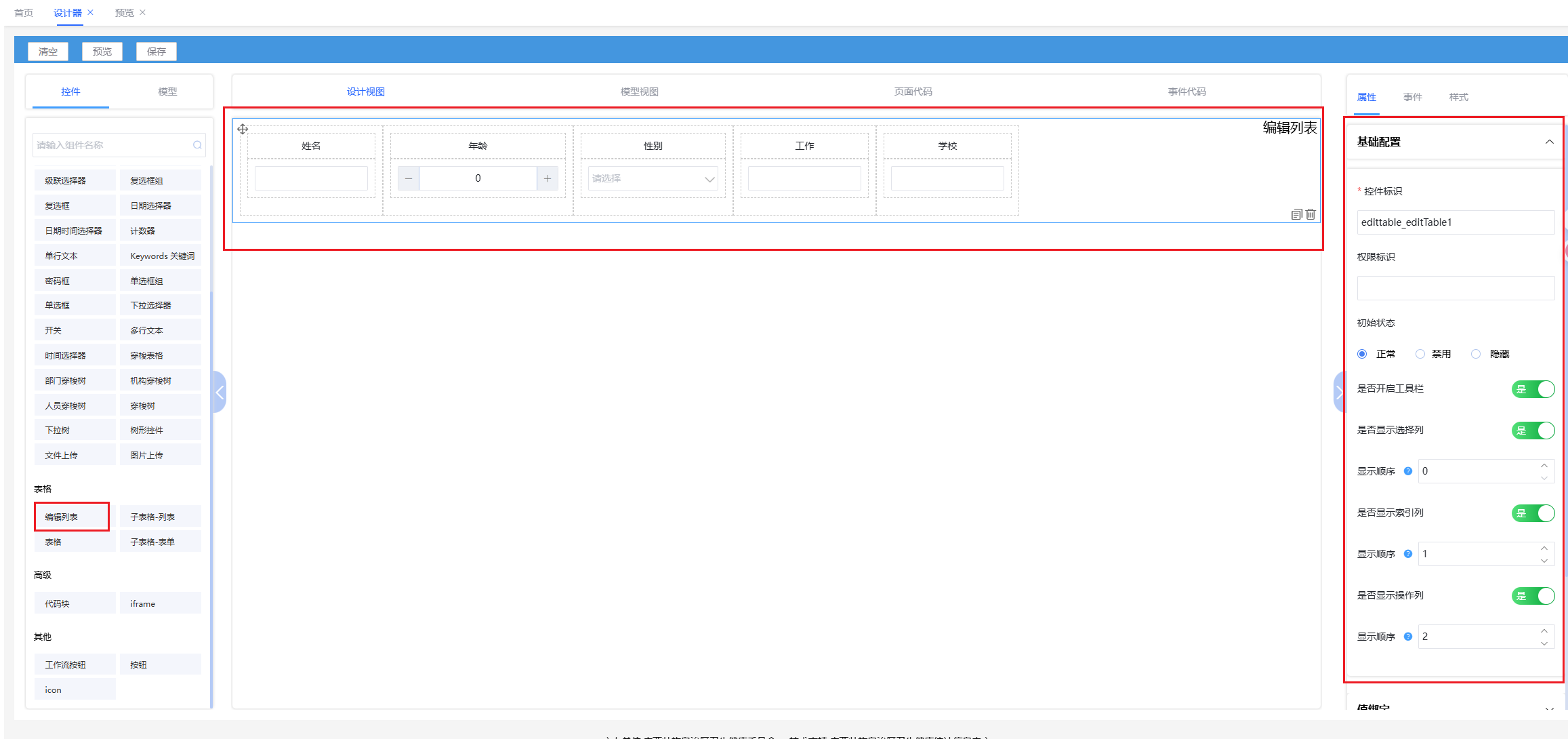The image size is (1568, 739).
Task: Click the copy icon on the edit table
Action: [1296, 214]
